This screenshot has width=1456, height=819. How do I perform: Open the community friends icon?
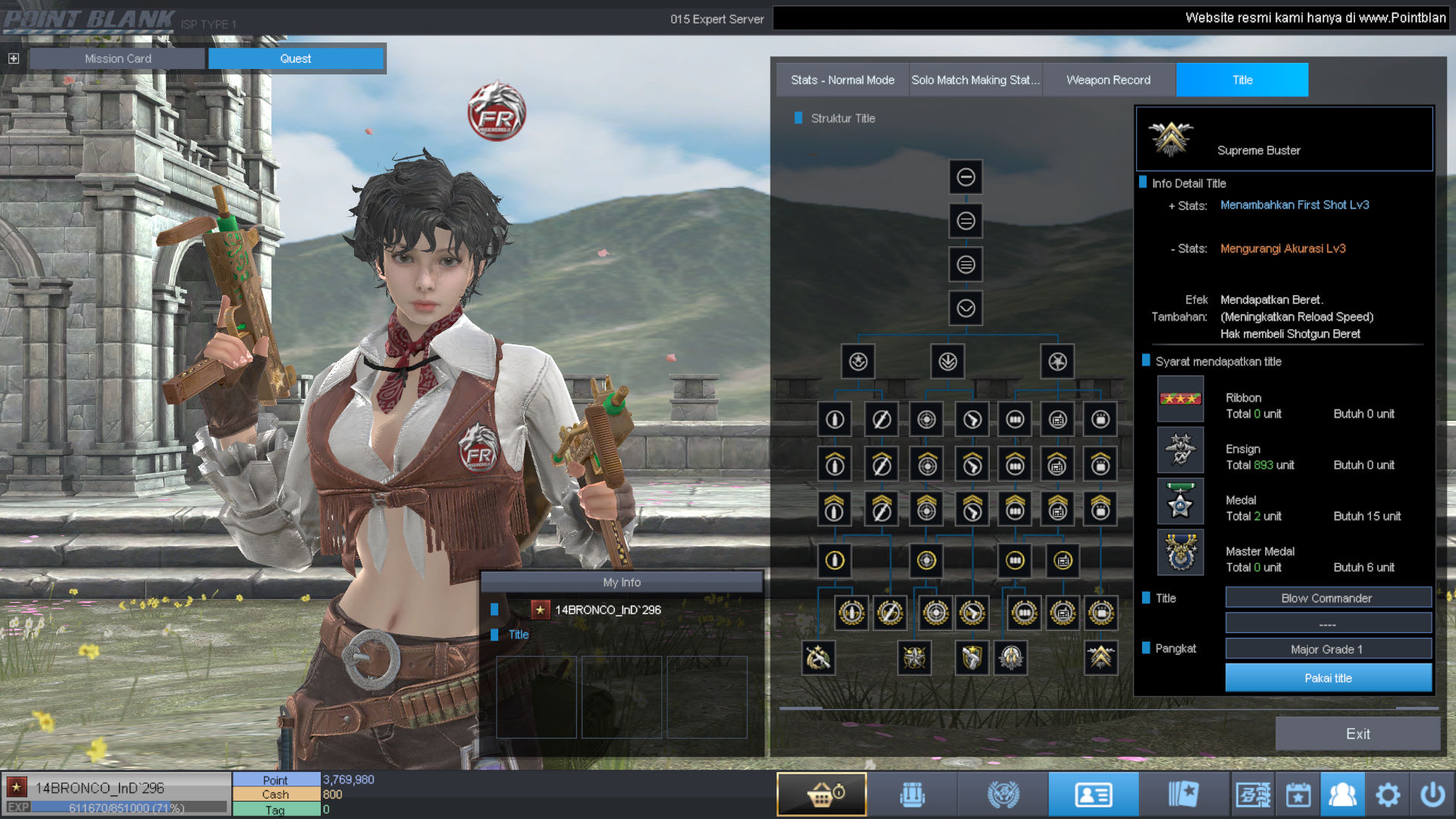click(x=1342, y=794)
